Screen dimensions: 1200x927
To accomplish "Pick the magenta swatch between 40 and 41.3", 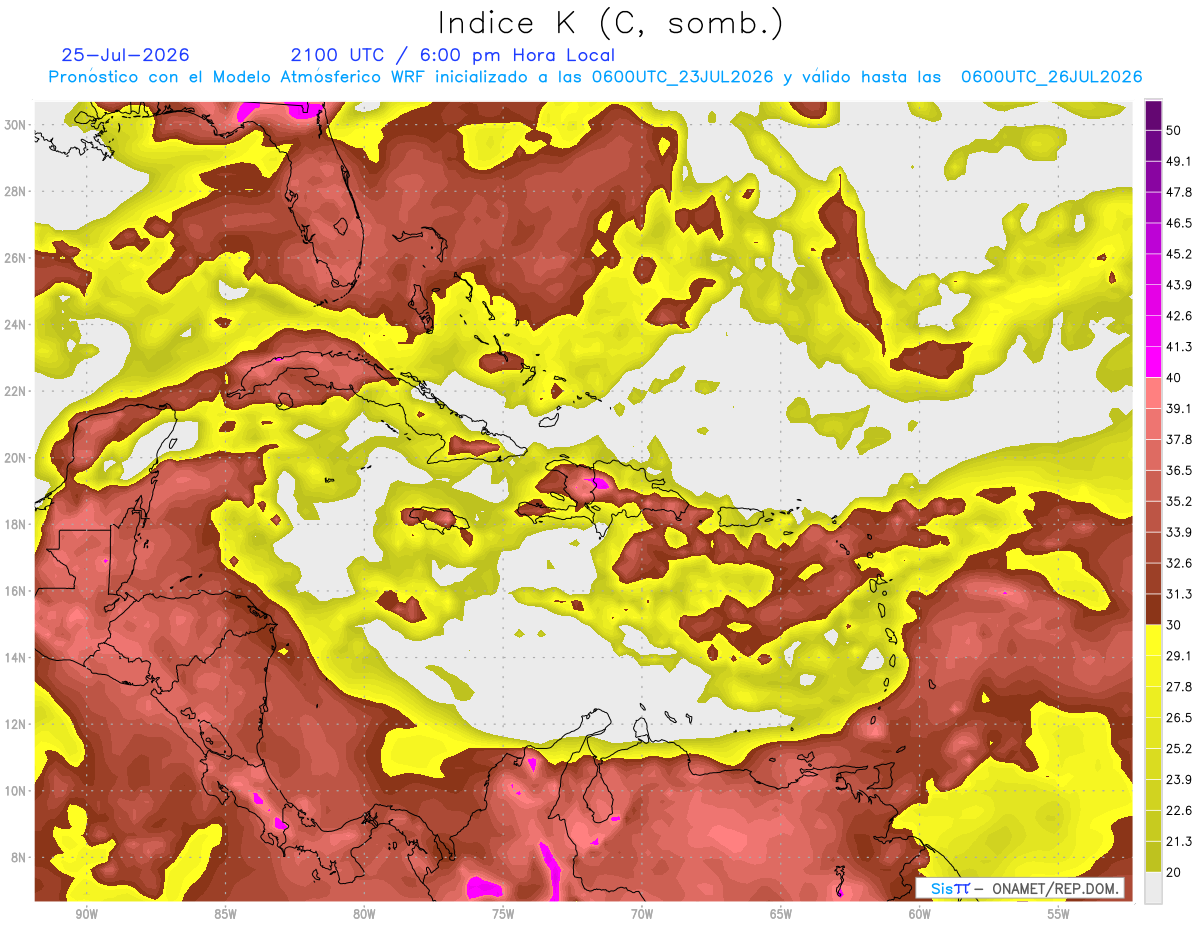I will (x=1153, y=362).
